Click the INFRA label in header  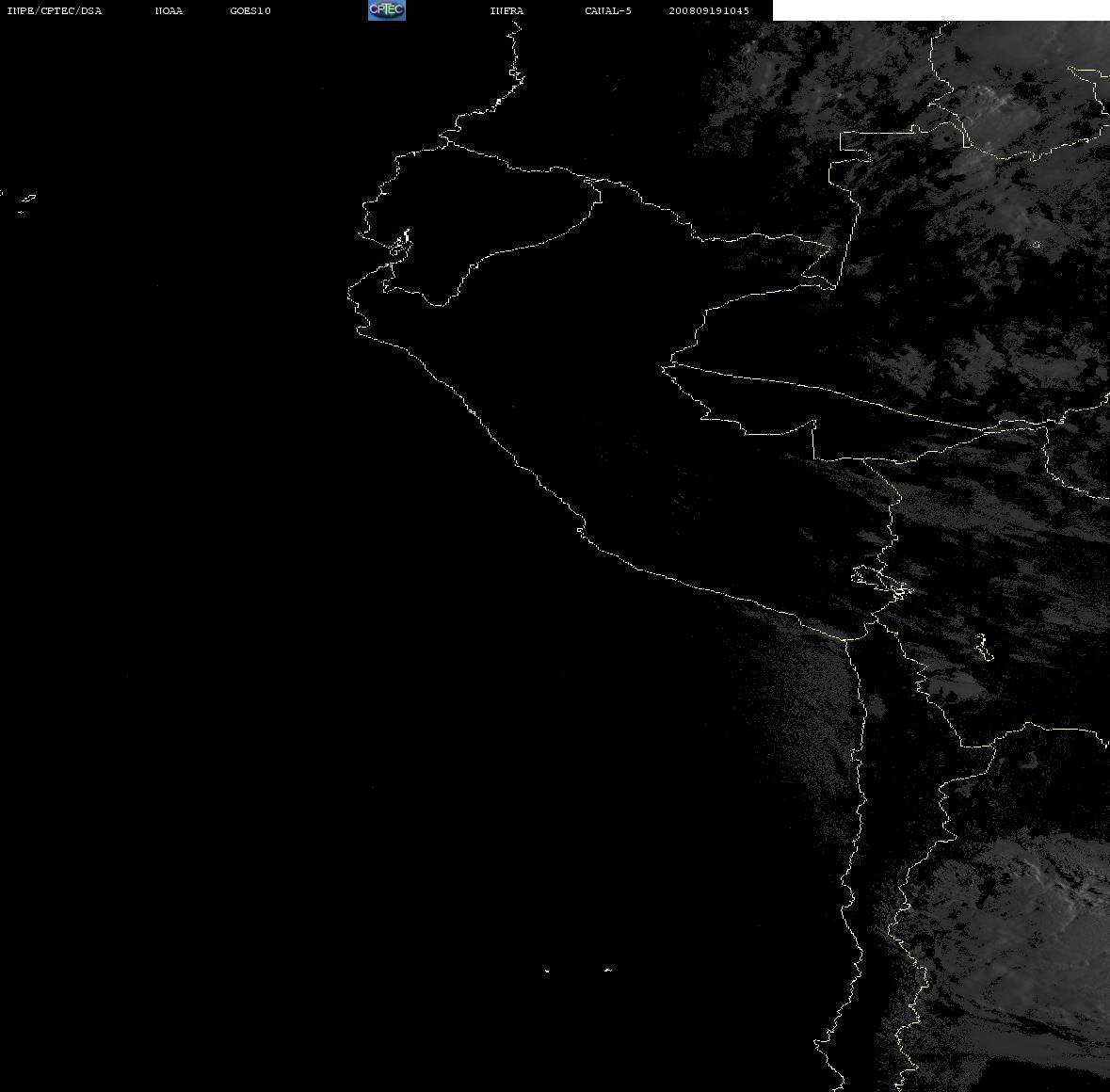point(507,10)
